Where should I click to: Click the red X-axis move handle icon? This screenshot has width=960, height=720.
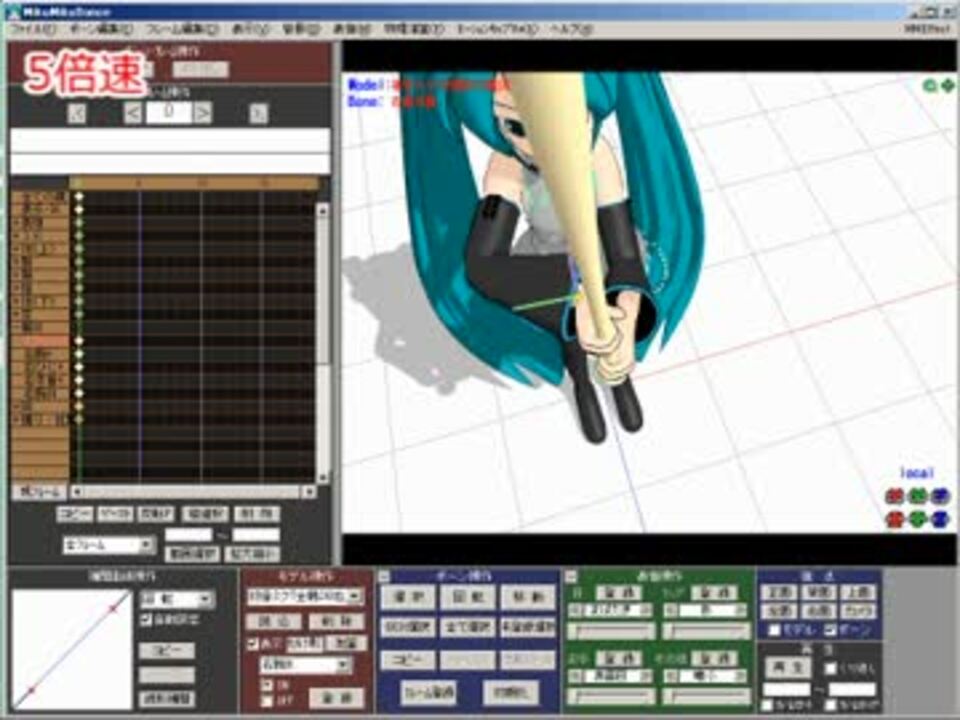tap(895, 520)
